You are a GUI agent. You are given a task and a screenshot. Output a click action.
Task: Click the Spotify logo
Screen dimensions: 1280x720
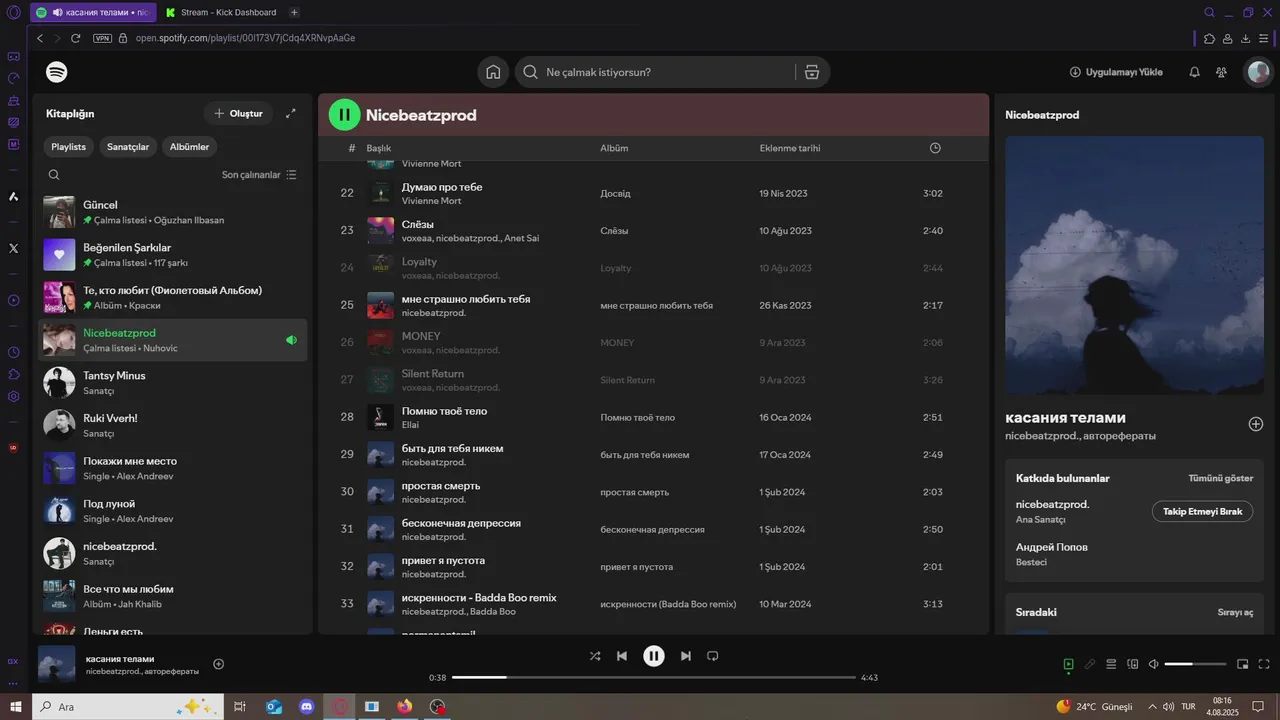pos(57,72)
